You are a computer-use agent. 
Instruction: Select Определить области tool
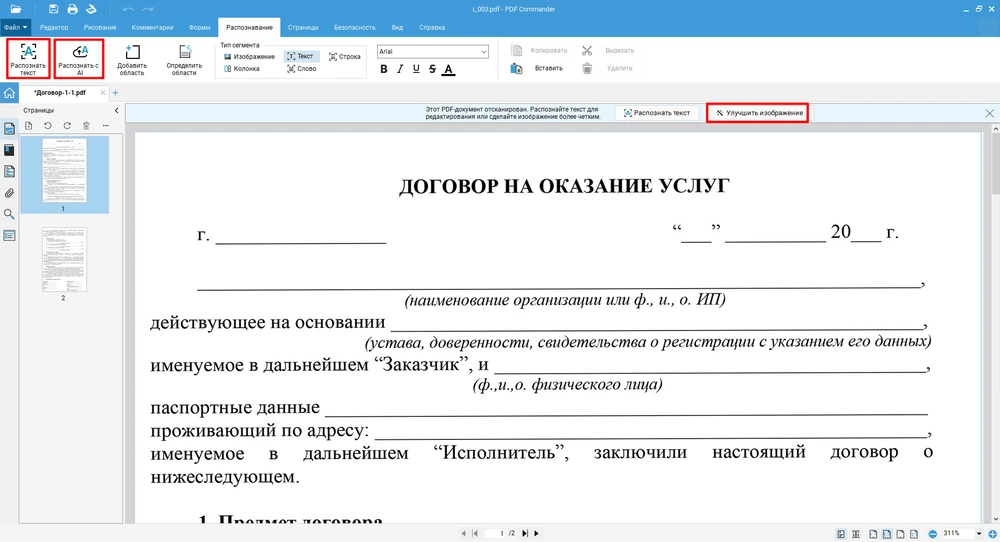tap(184, 59)
